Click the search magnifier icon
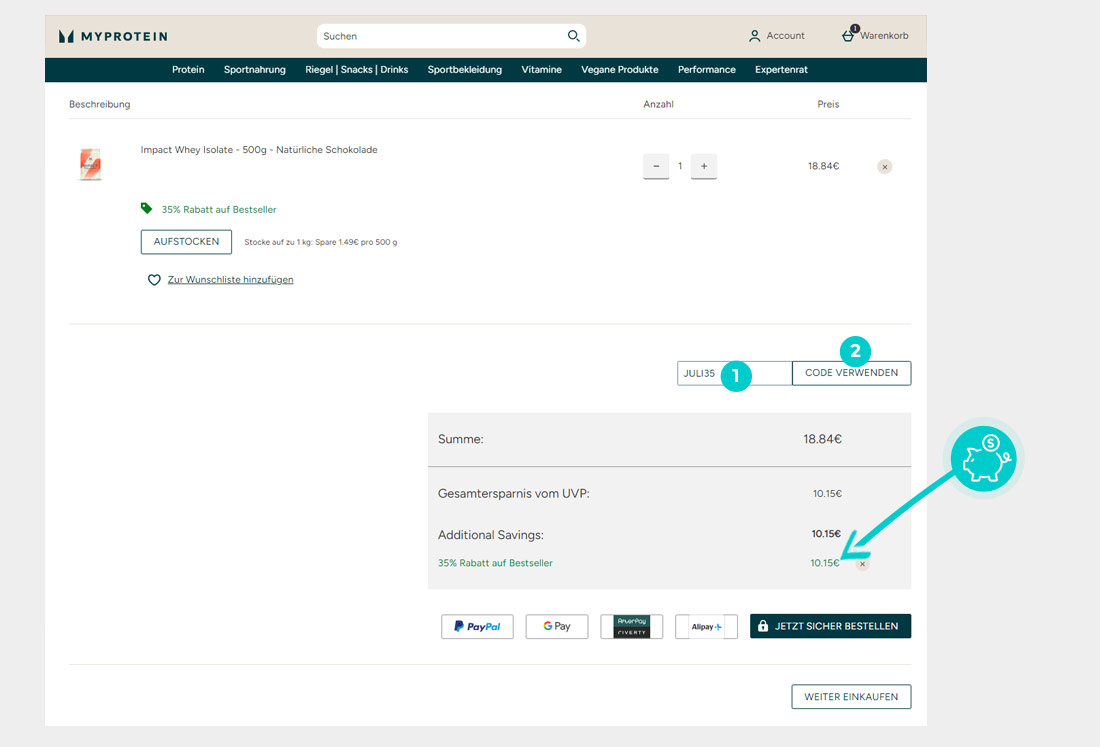Viewport: 1100px width, 747px height. pos(573,36)
